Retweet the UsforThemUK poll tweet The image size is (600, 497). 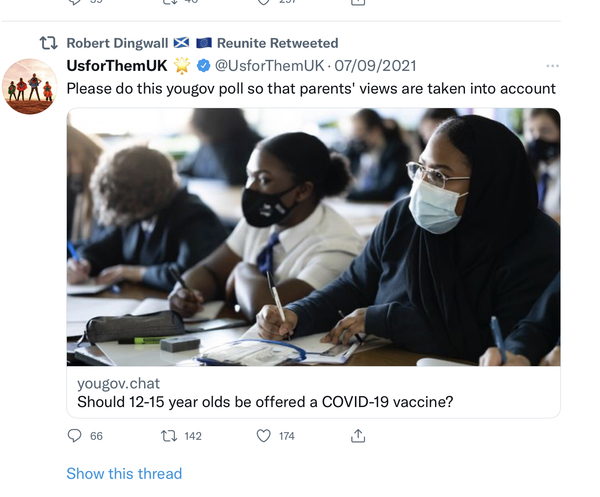coord(169,436)
